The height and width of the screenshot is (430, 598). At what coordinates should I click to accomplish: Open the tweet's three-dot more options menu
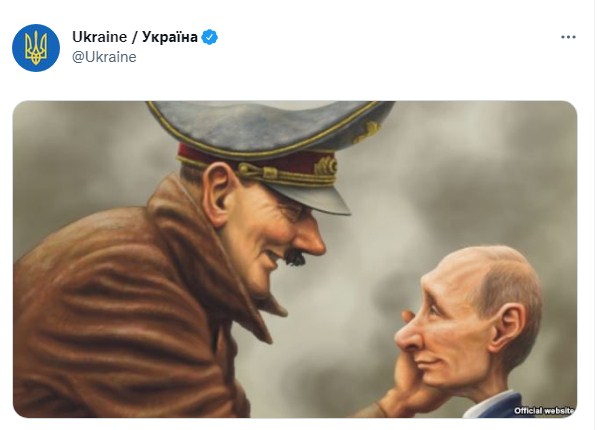coord(568,37)
